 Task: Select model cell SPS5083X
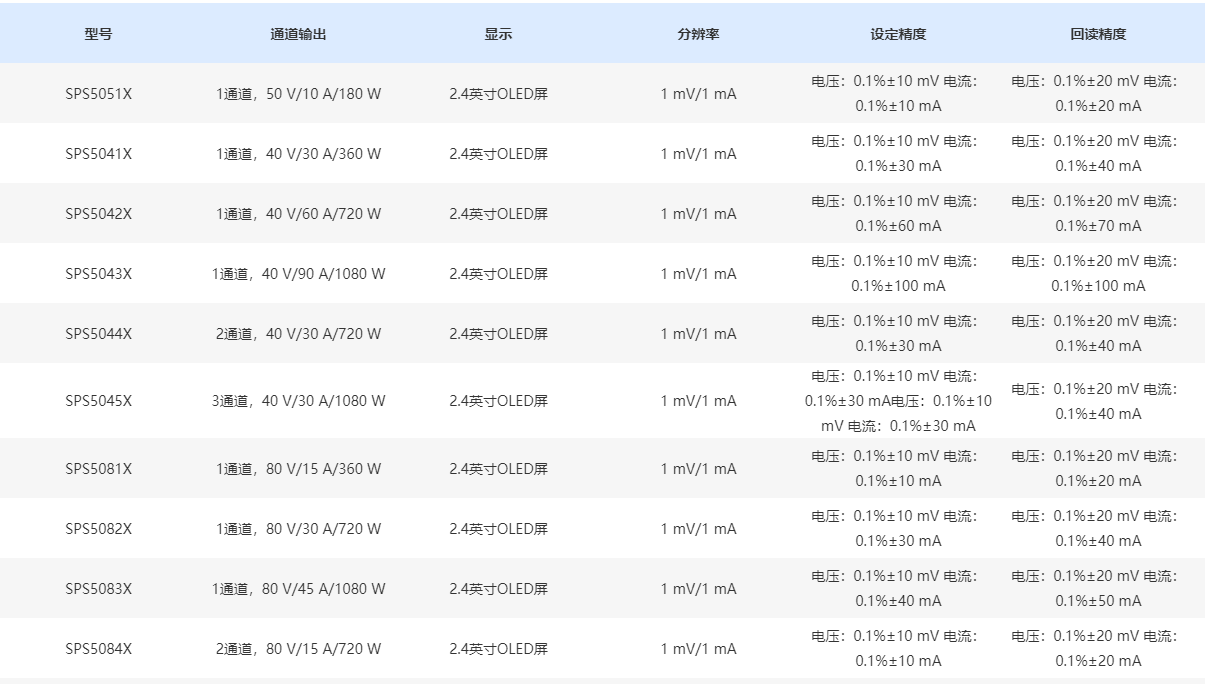point(98,589)
